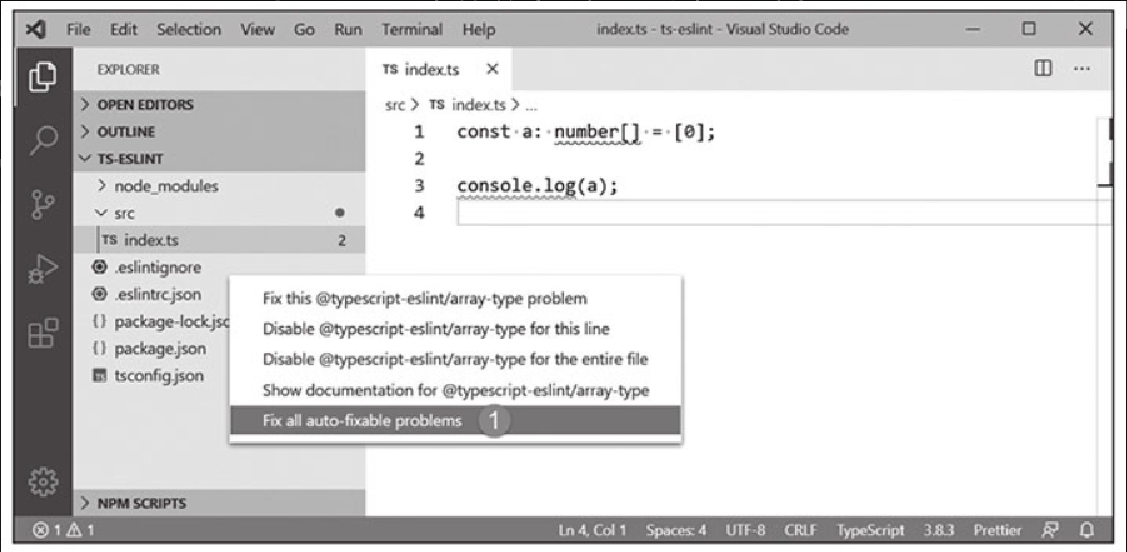Image resolution: width=1127 pixels, height=552 pixels.
Task: Collapse the TS-ESLINT project section
Action: (x=218, y=159)
